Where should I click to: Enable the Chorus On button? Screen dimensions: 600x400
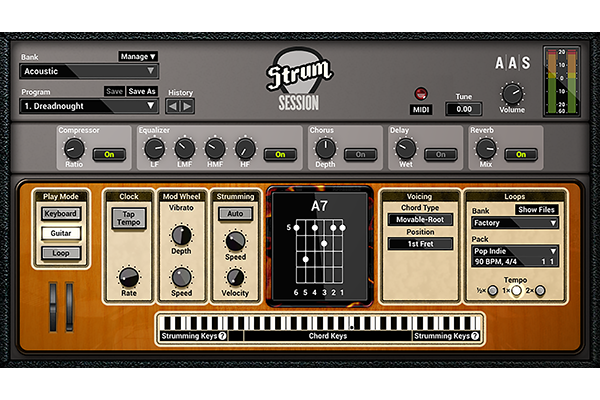click(x=360, y=154)
